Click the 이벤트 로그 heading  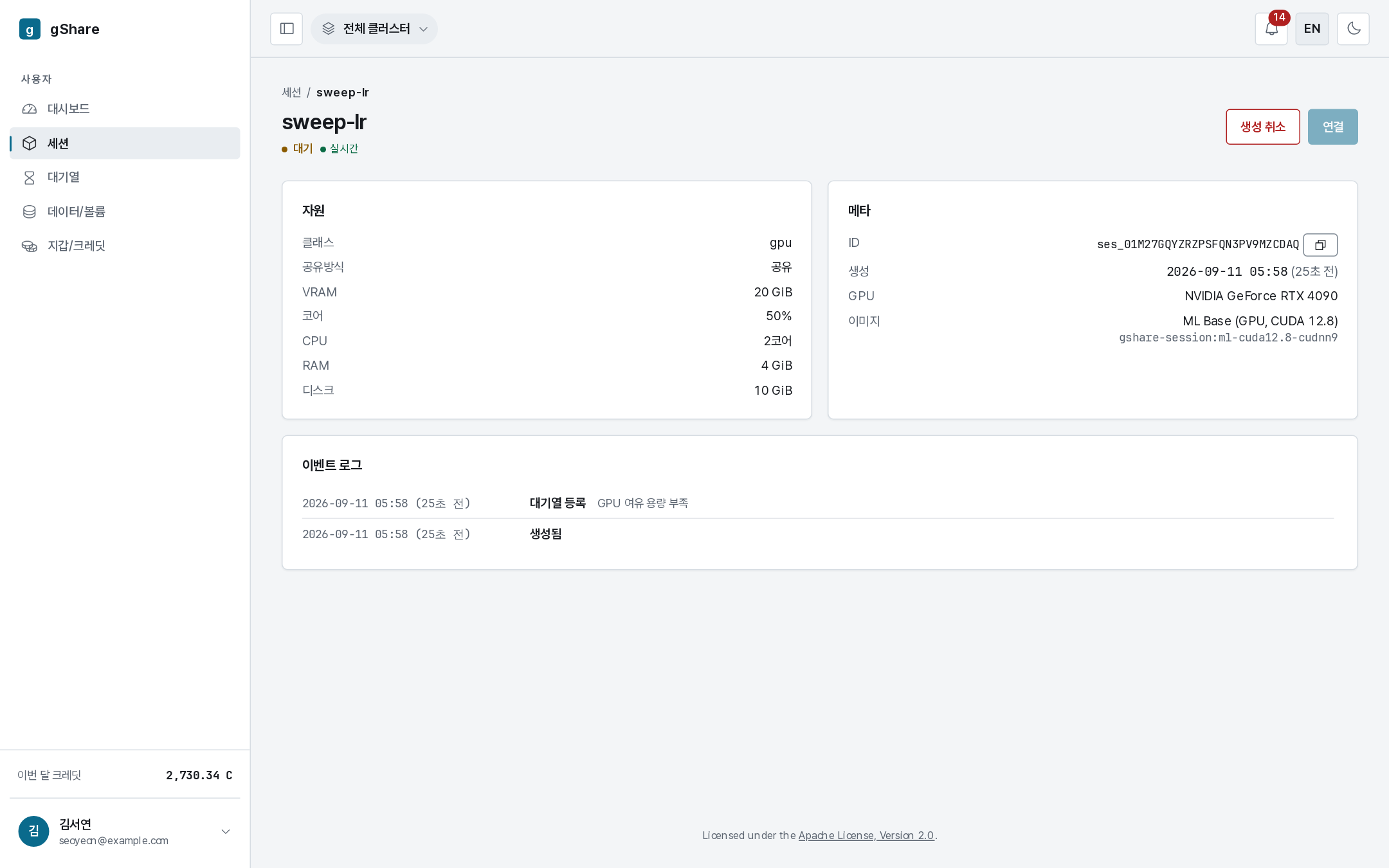[332, 465]
